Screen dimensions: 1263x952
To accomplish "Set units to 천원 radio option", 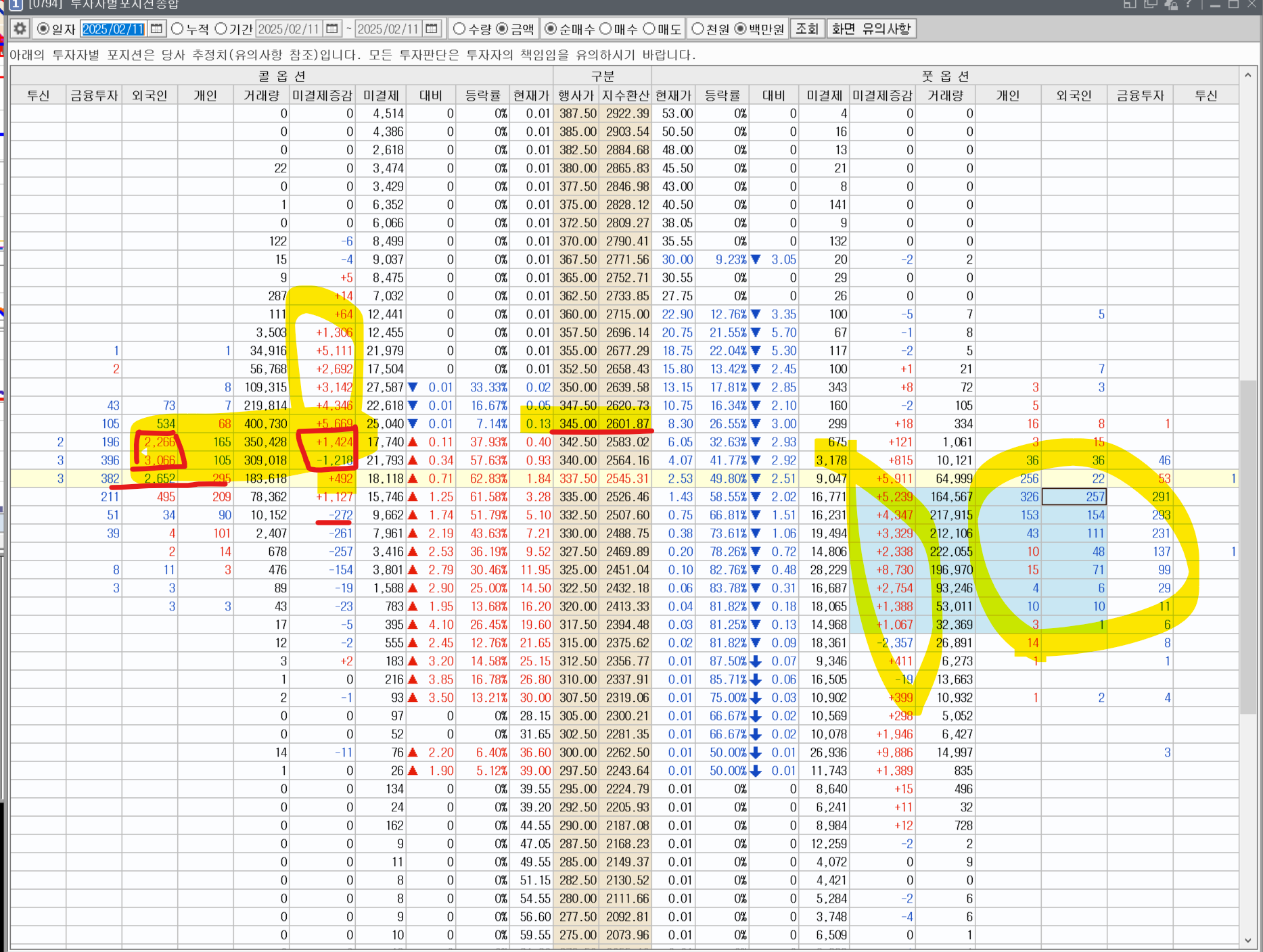I will (697, 29).
